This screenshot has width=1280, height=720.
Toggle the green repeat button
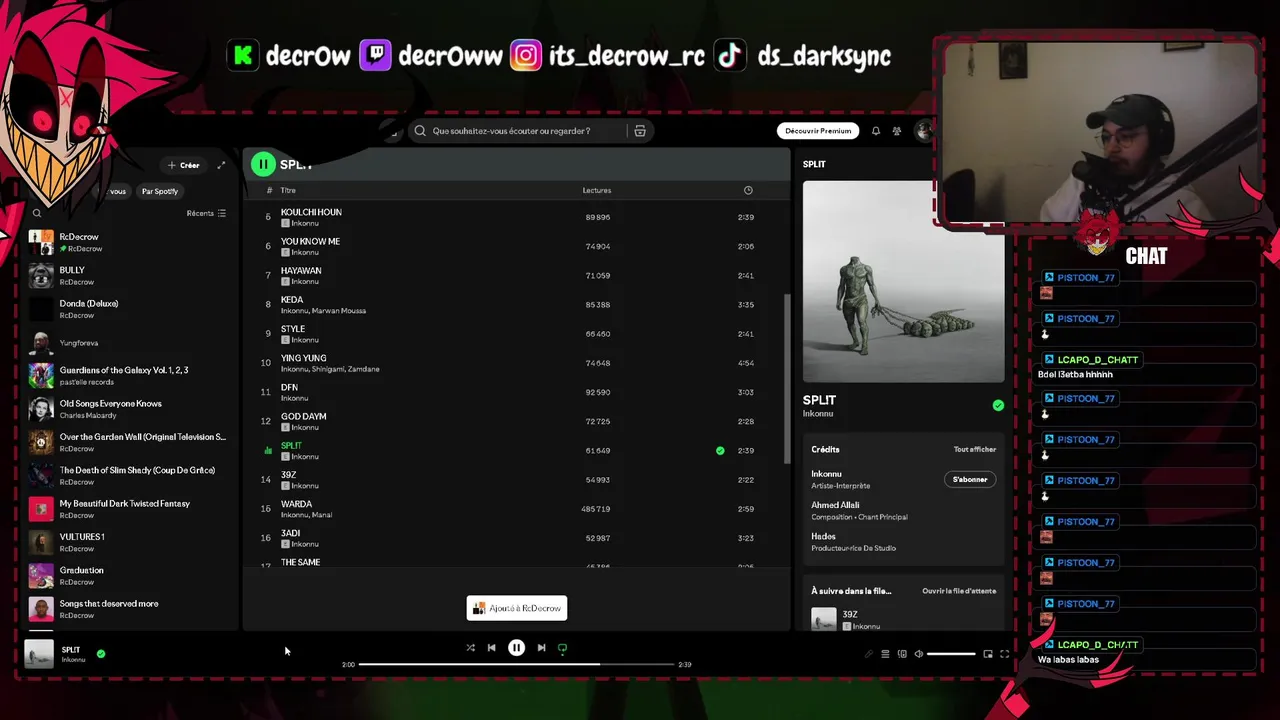point(562,648)
